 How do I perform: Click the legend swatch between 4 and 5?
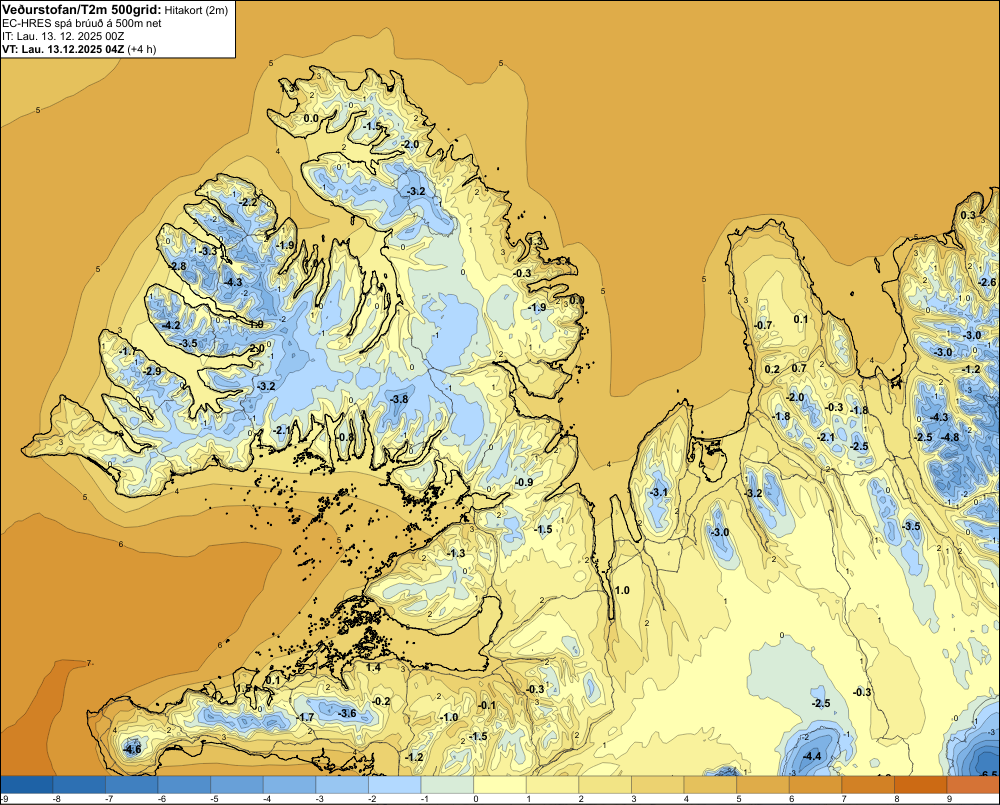pos(710,785)
